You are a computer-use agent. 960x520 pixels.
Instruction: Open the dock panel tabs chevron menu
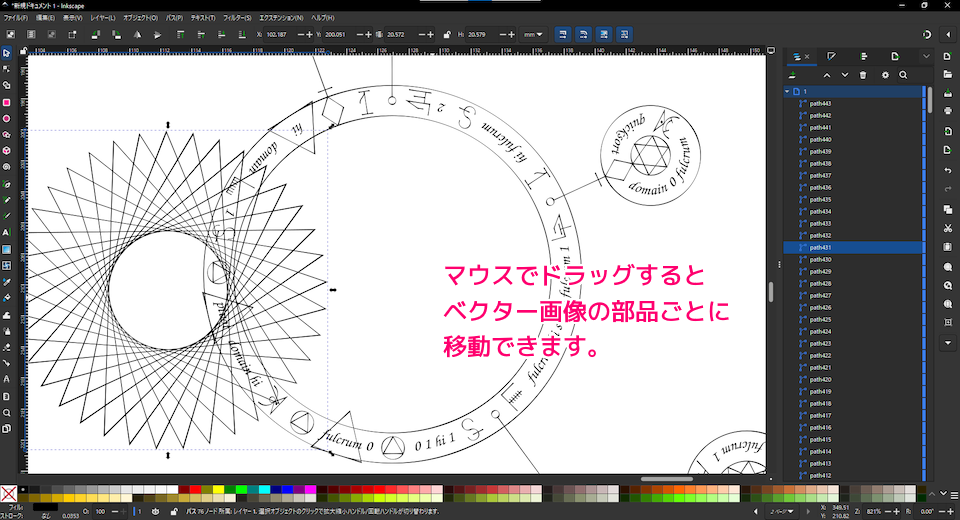click(x=926, y=56)
